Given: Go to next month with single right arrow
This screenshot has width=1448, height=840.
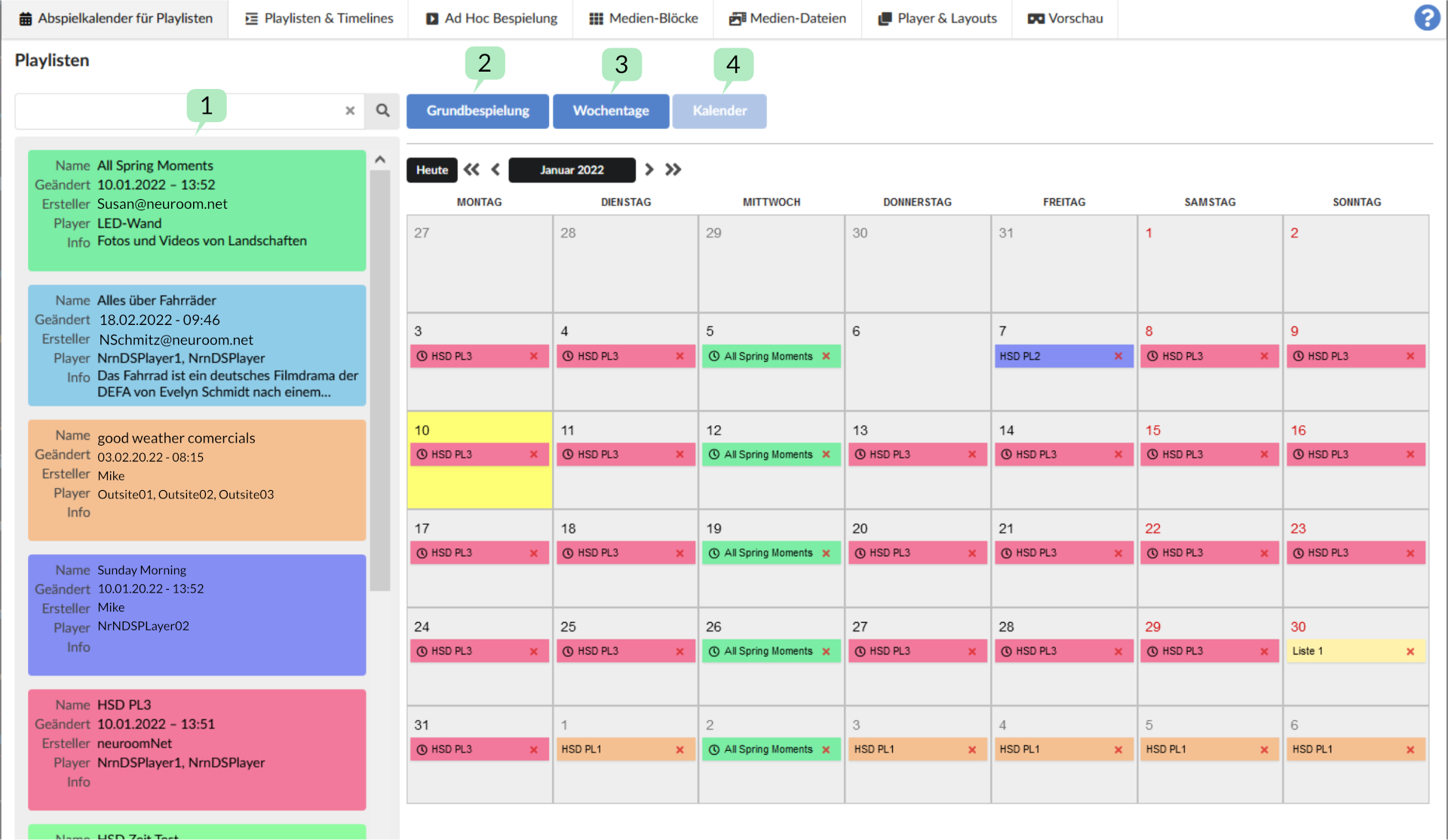Looking at the screenshot, I should pyautogui.click(x=649, y=170).
